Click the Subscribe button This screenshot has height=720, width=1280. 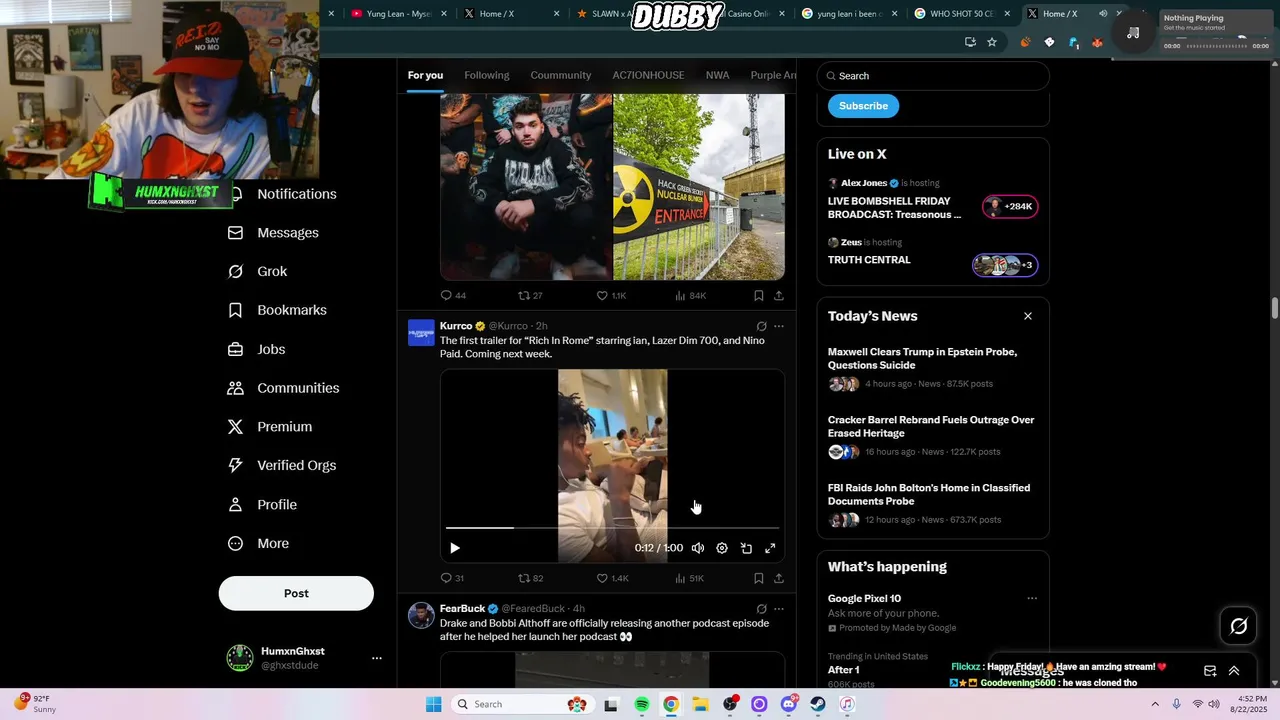(x=863, y=106)
